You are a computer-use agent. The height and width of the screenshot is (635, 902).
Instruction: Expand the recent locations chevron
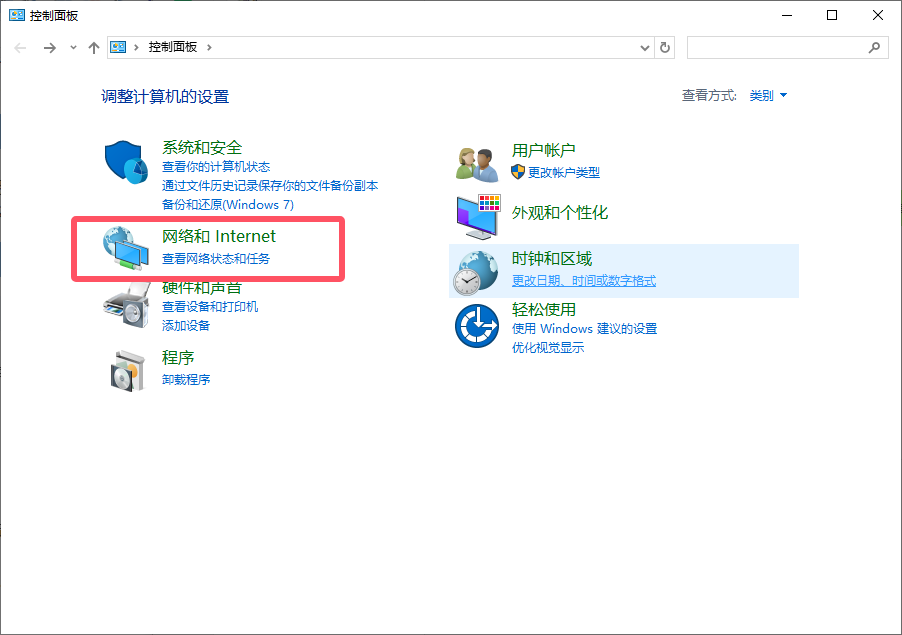tap(73, 48)
